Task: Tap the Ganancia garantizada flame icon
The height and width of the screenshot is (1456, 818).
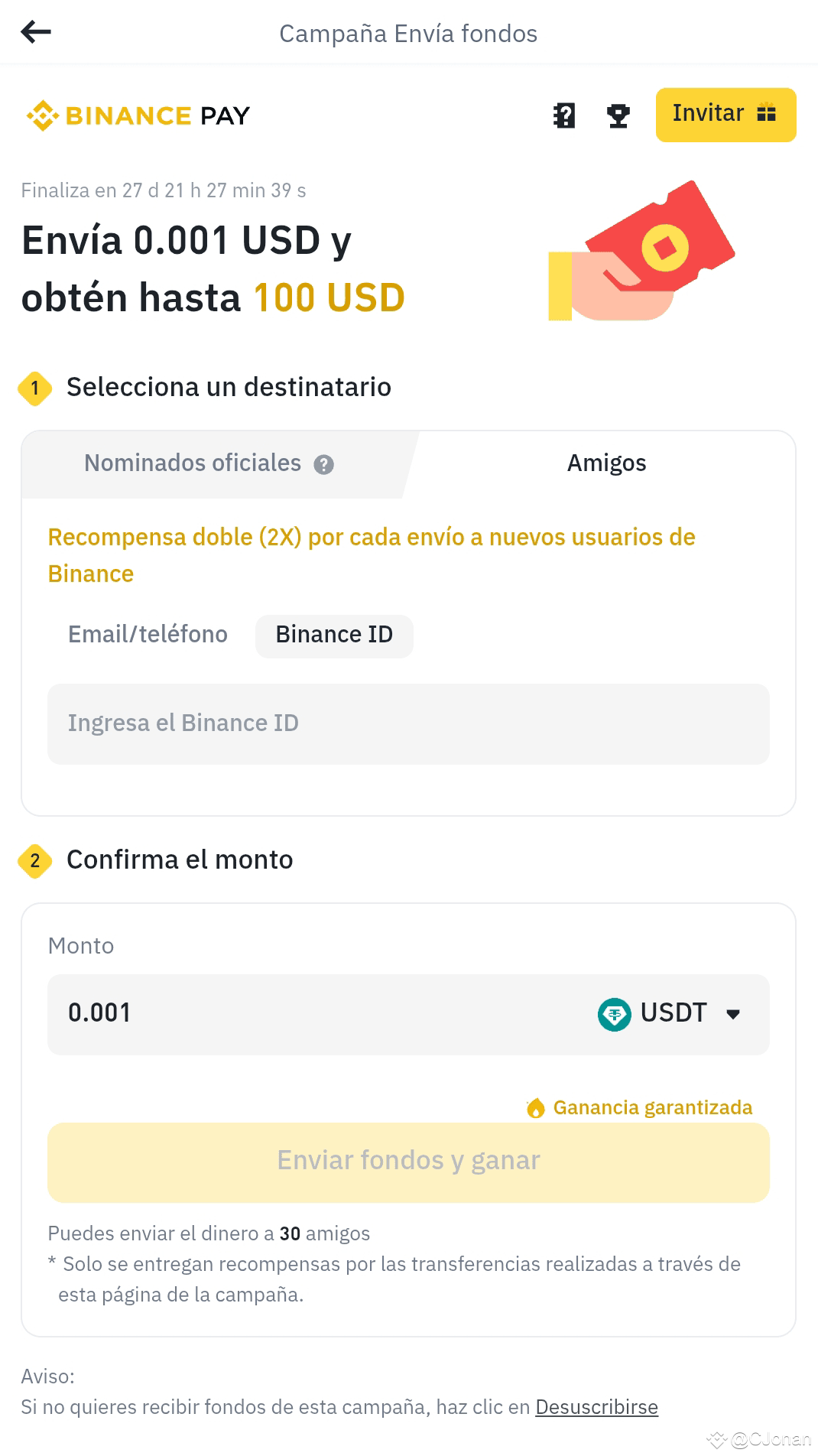Action: (535, 1107)
